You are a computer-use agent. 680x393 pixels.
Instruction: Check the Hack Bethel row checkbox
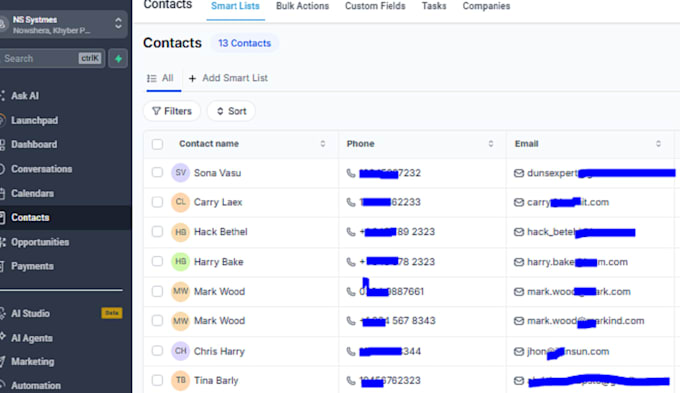(x=157, y=232)
